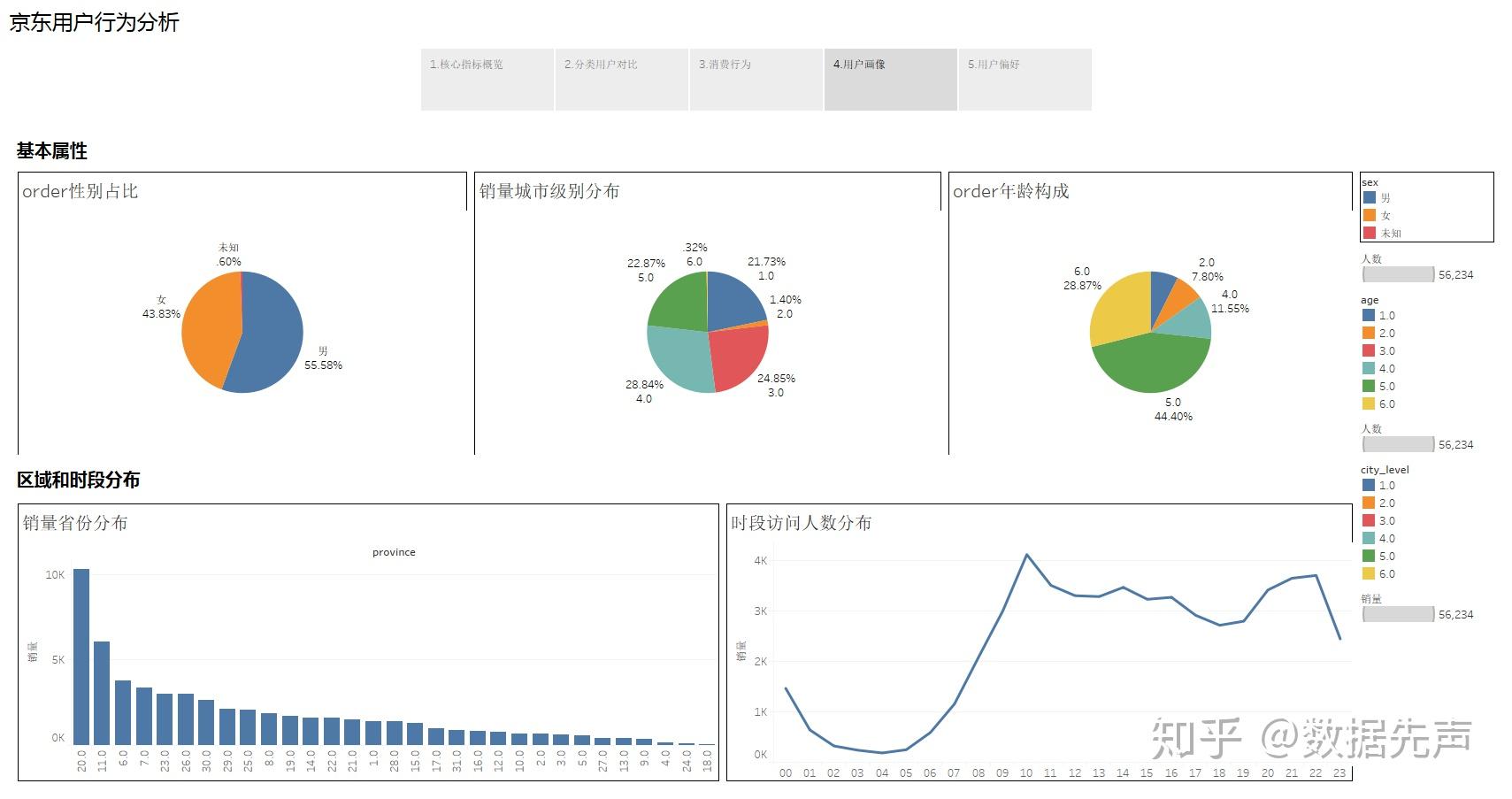Toggle the city_level 2.0 legend filter entry

point(1370,503)
